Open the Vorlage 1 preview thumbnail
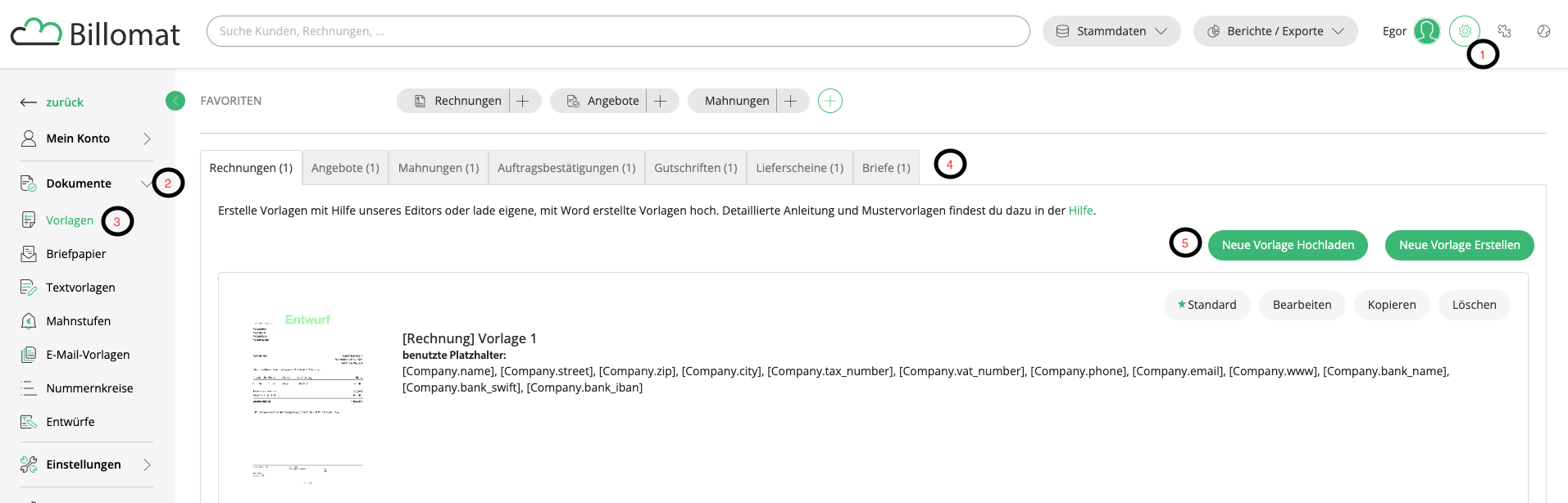Image resolution: width=1568 pixels, height=503 pixels. click(307, 399)
